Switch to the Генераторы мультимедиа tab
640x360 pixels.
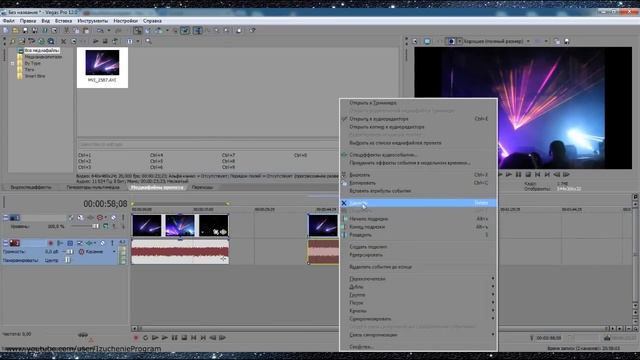(93, 187)
